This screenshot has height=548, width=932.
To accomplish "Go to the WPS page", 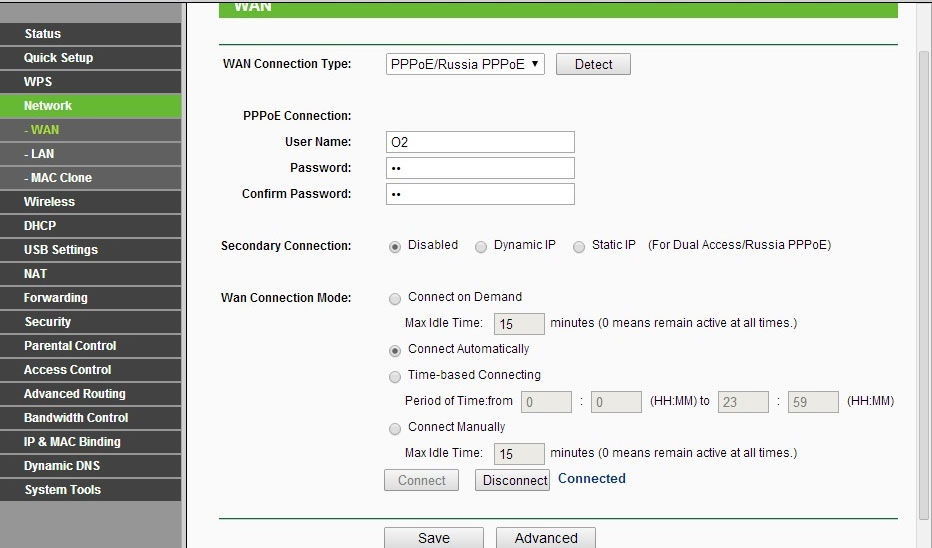I will (90, 81).
